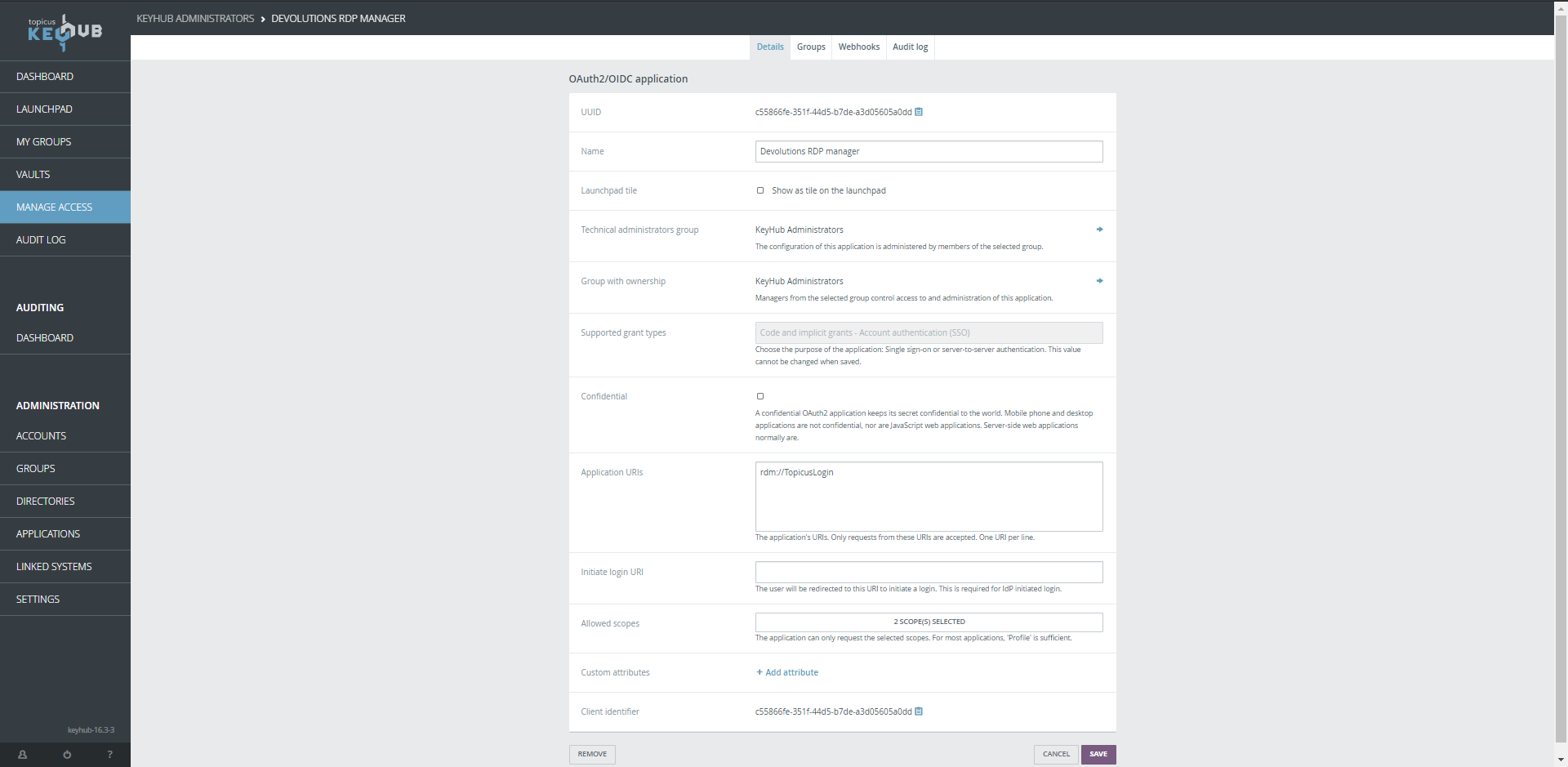
Task: Open Directories in the sidebar
Action: tap(65, 502)
